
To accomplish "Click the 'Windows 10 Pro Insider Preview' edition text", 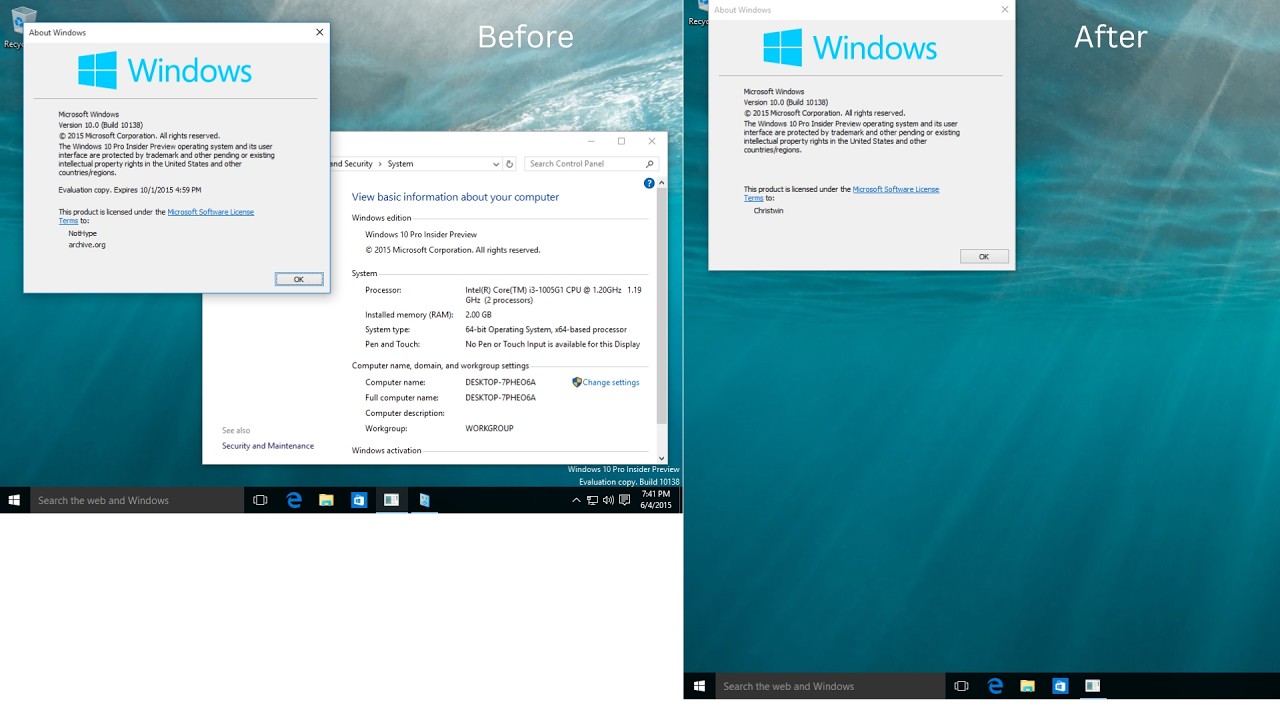I will (421, 234).
